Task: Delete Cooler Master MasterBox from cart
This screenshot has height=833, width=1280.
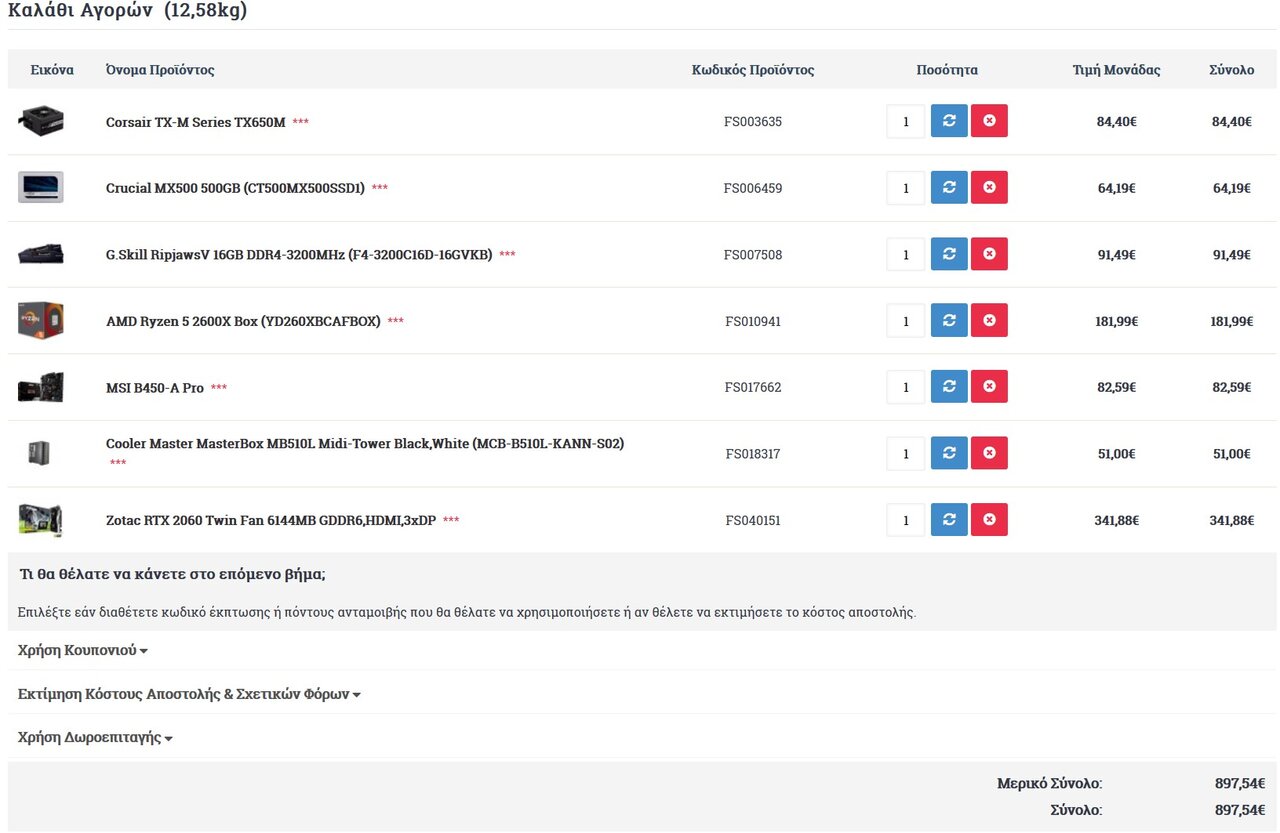Action: [x=989, y=453]
